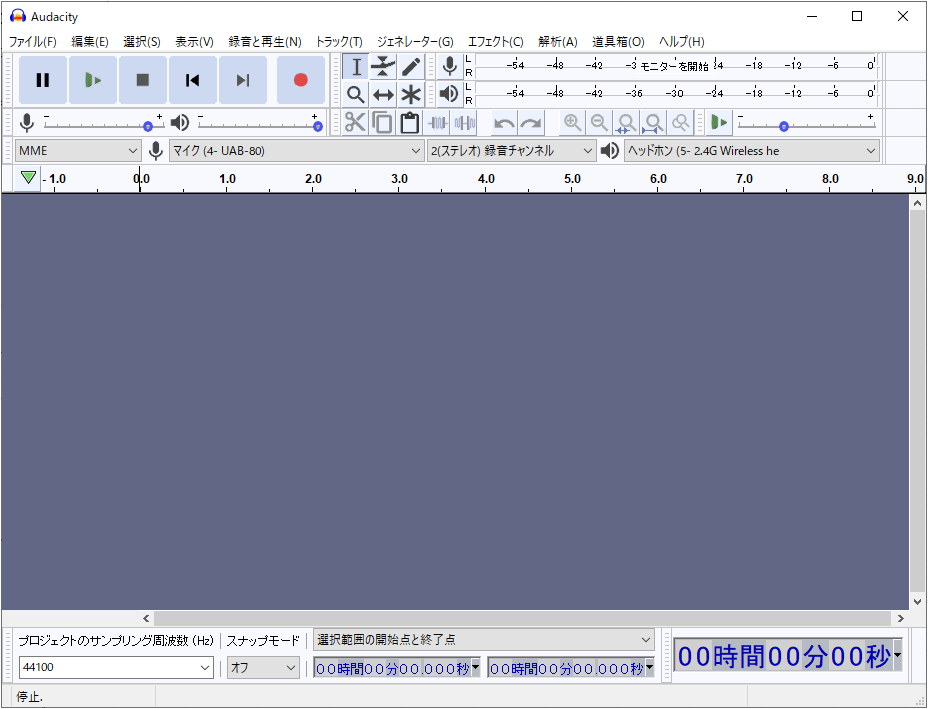Select the Multi-Tool (asterisk)
The image size is (928, 709).
click(x=411, y=94)
